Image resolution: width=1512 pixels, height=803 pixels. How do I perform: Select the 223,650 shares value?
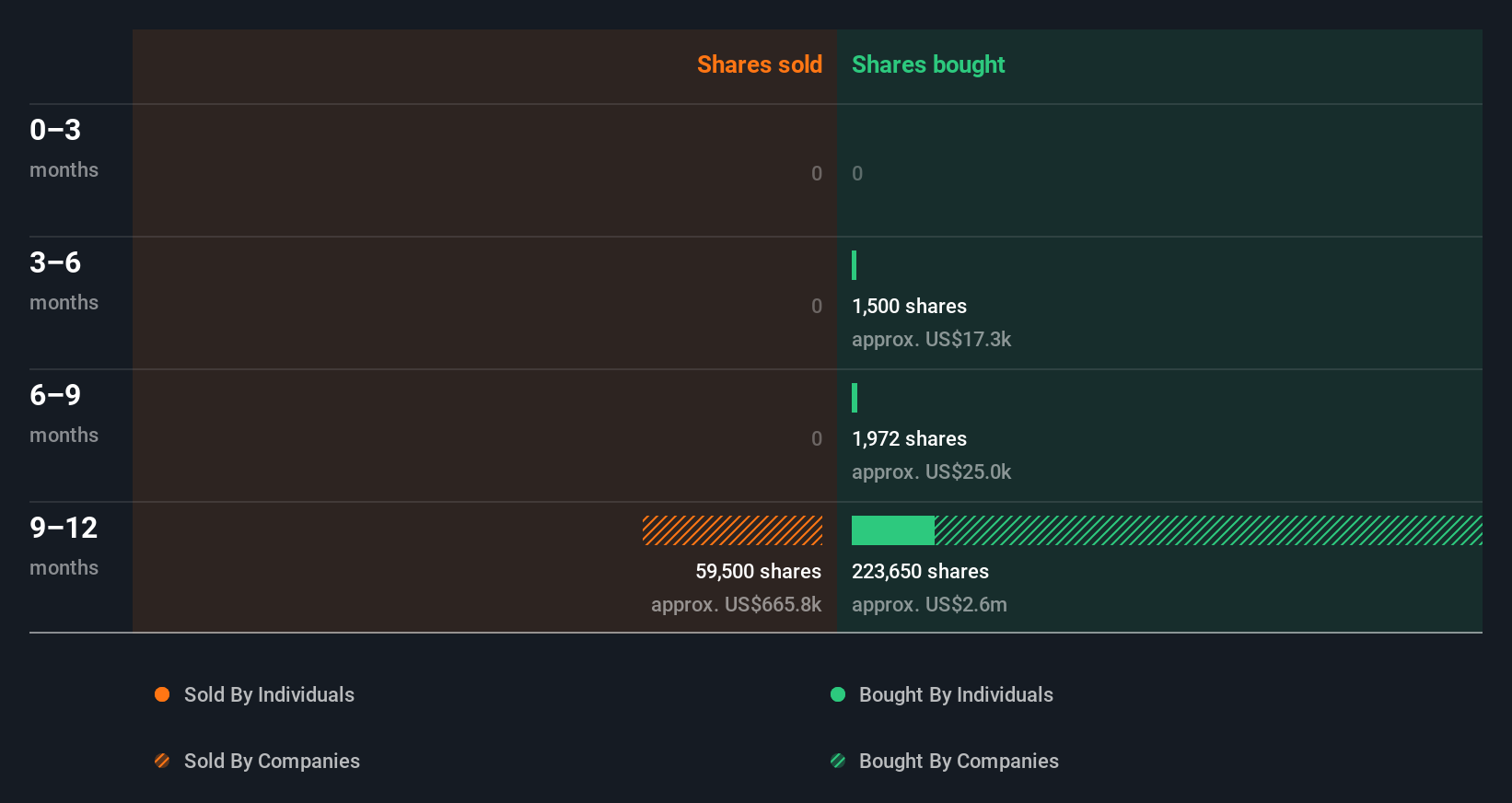click(x=920, y=571)
